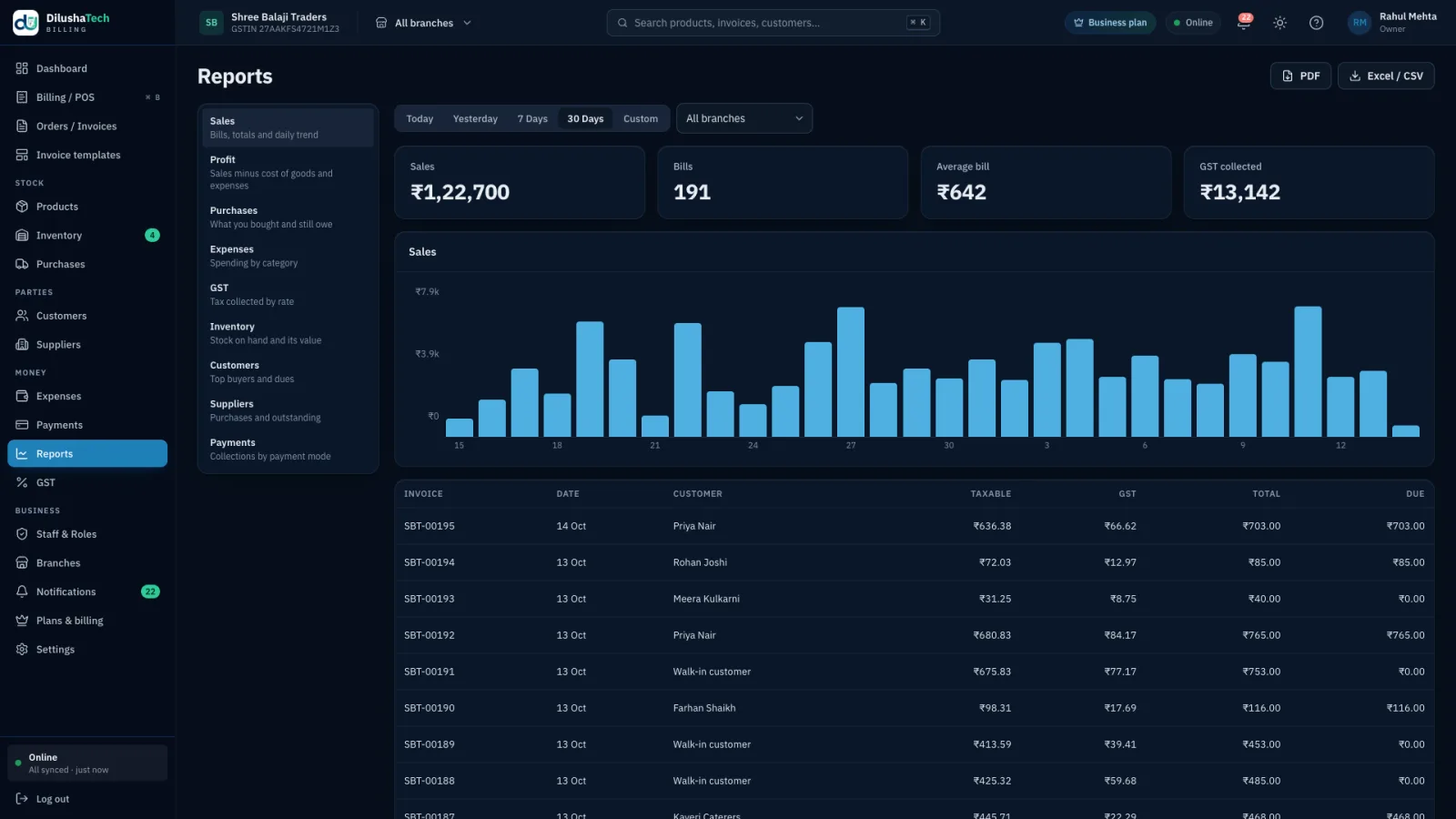1456x819 pixels.
Task: Export report to Excel / CSV
Action: (1386, 76)
